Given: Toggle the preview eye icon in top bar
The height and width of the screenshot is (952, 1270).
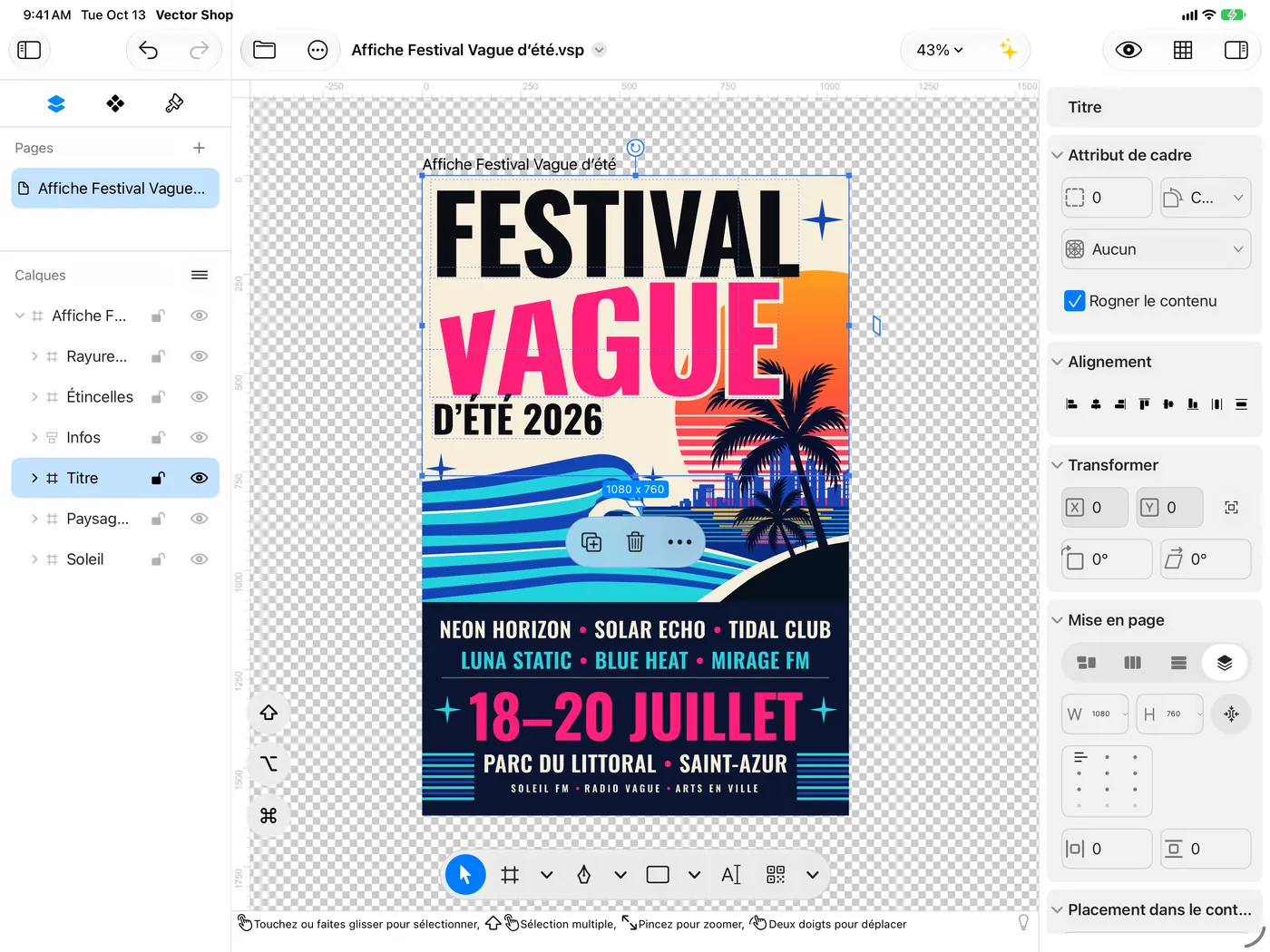Looking at the screenshot, I should coord(1128,50).
